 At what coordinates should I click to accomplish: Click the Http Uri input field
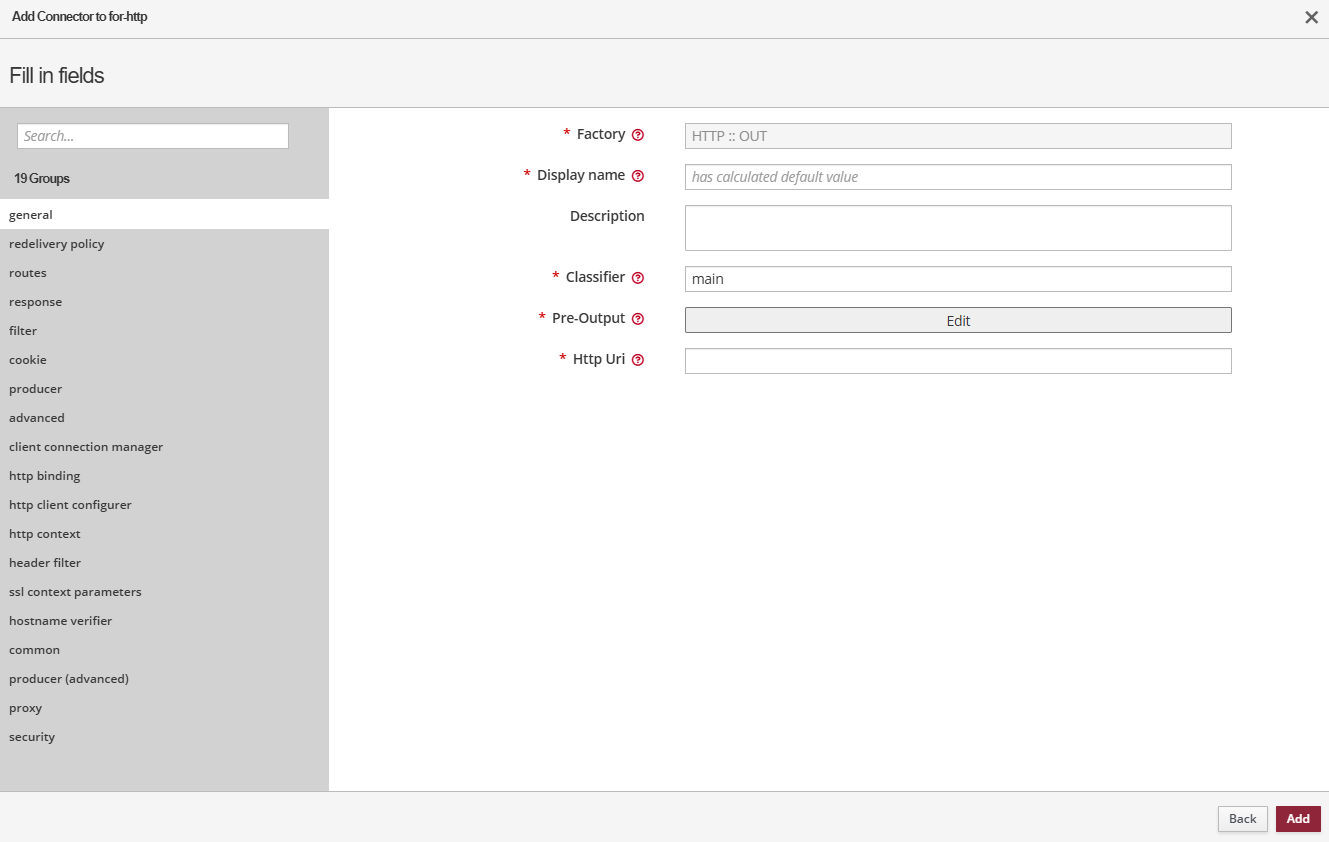[957, 361]
